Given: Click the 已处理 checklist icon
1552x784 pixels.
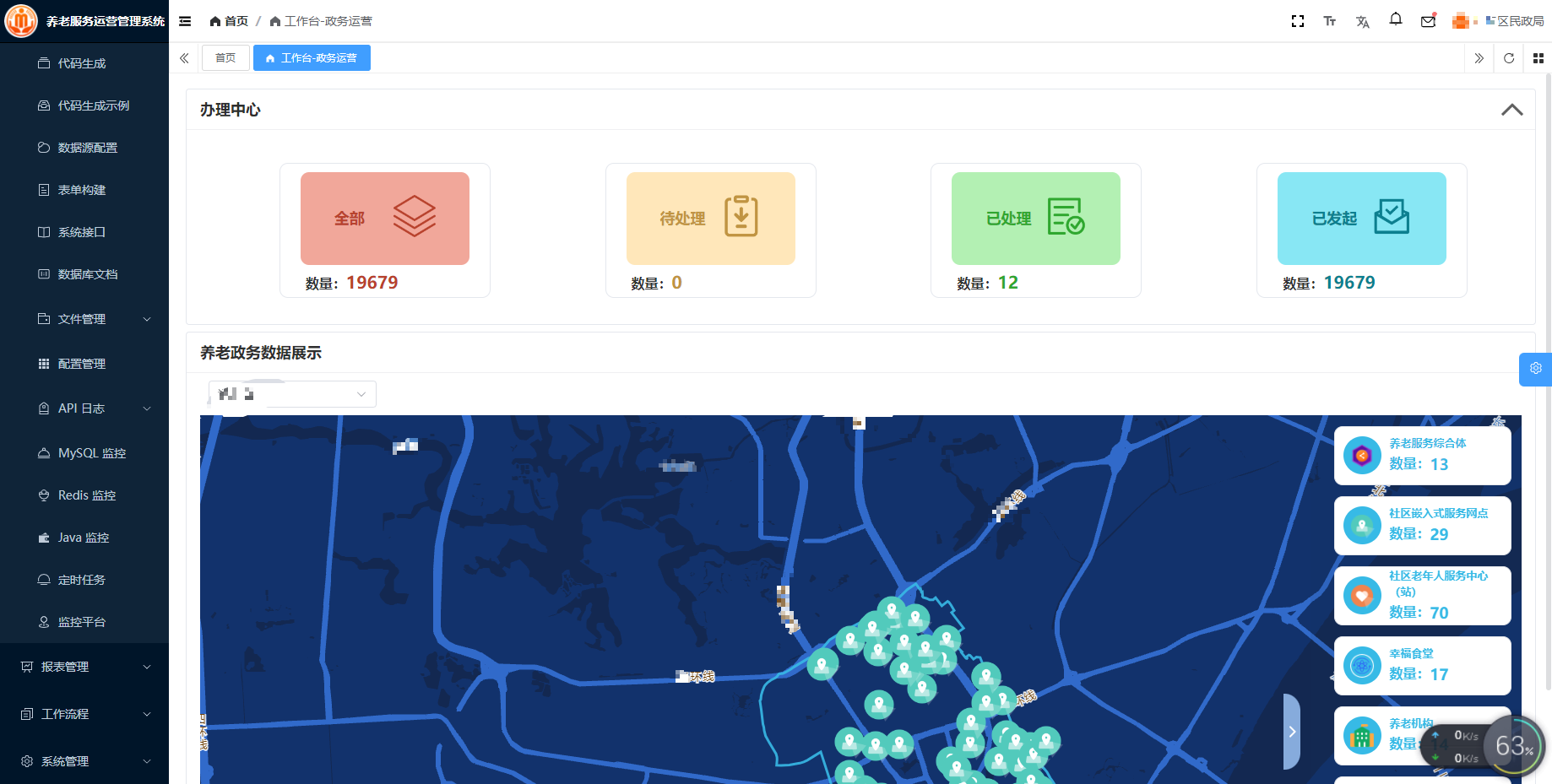Looking at the screenshot, I should pos(1066,216).
